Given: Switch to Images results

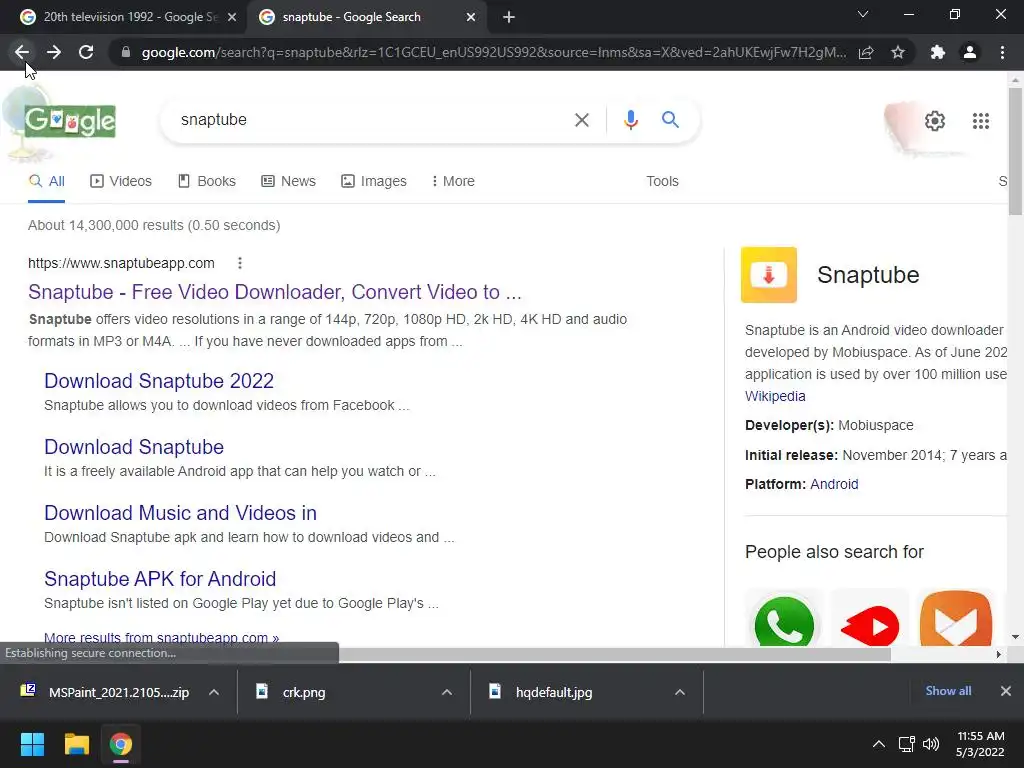Looking at the screenshot, I should pyautogui.click(x=374, y=182).
